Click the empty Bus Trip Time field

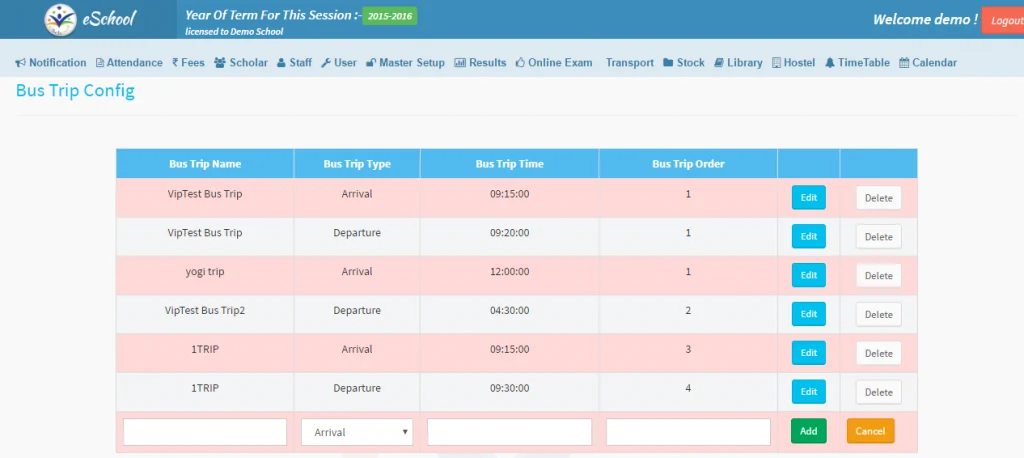509,432
